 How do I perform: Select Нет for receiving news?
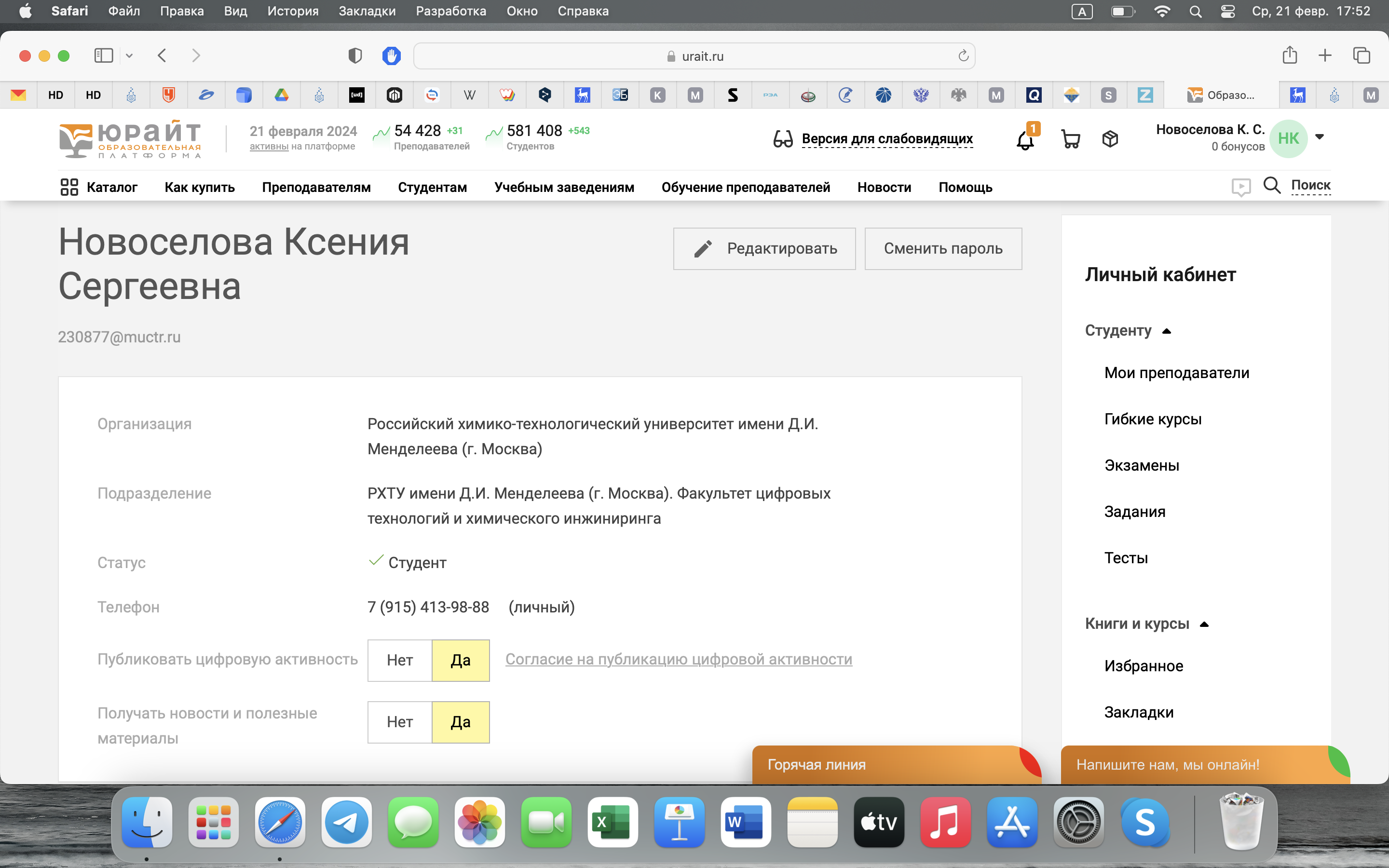pyautogui.click(x=399, y=721)
